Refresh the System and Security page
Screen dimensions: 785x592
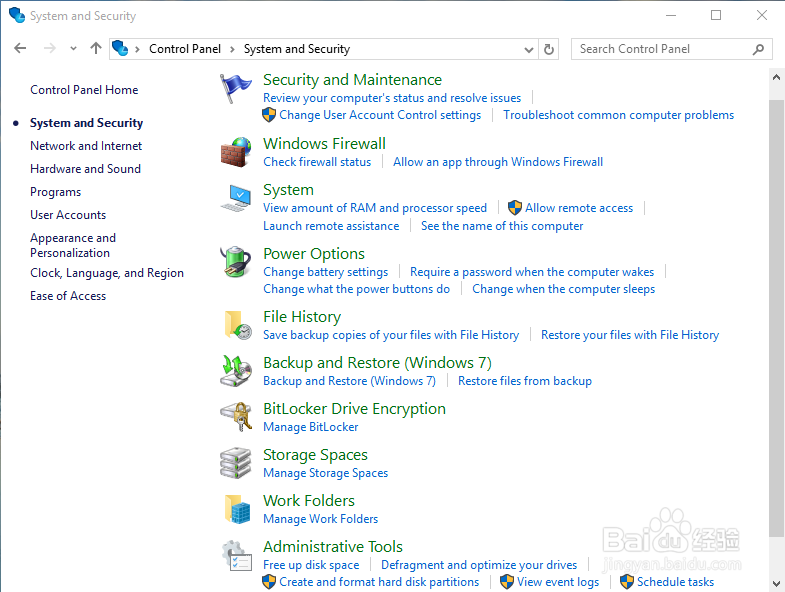549,49
